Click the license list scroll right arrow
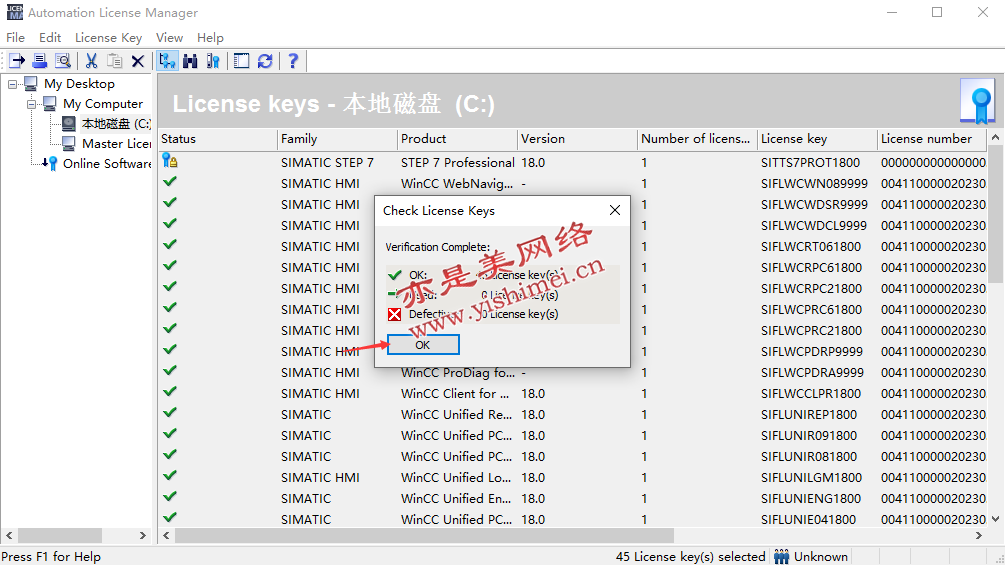The height and width of the screenshot is (565, 1005). pos(979,535)
